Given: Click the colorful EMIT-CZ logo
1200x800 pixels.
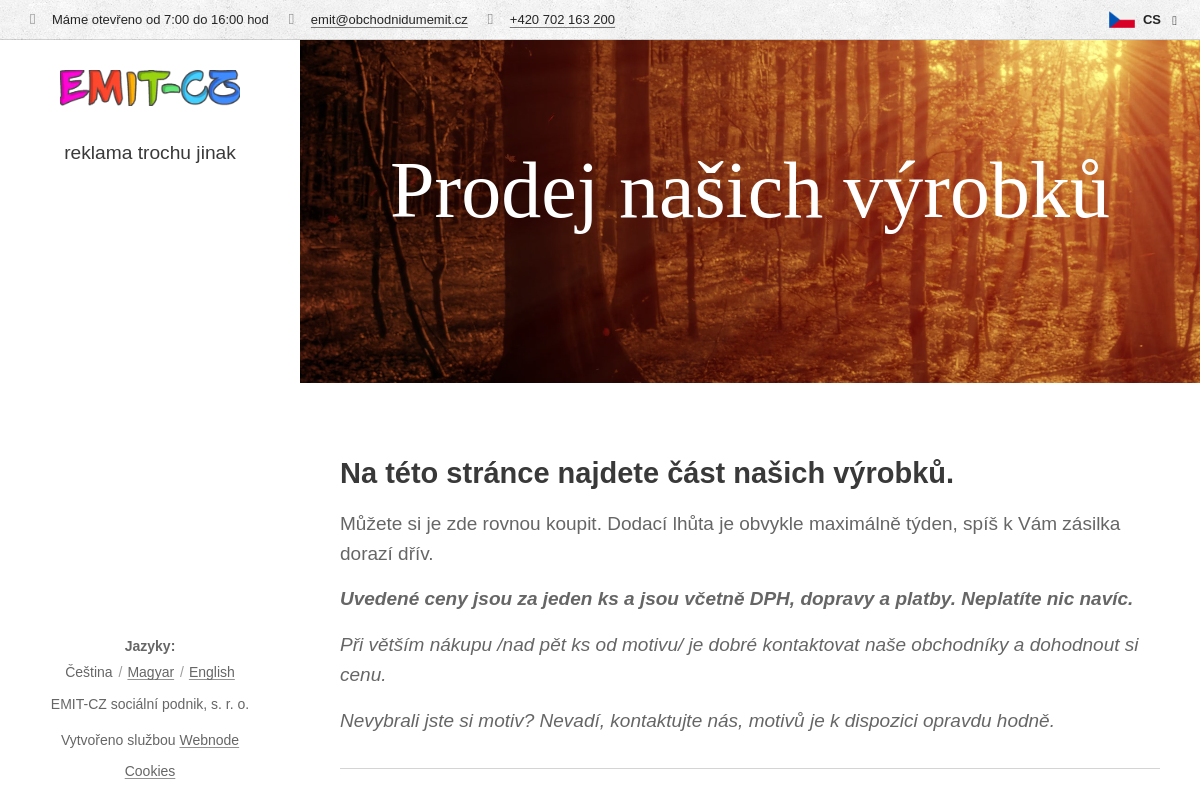Looking at the screenshot, I should (x=149, y=87).
